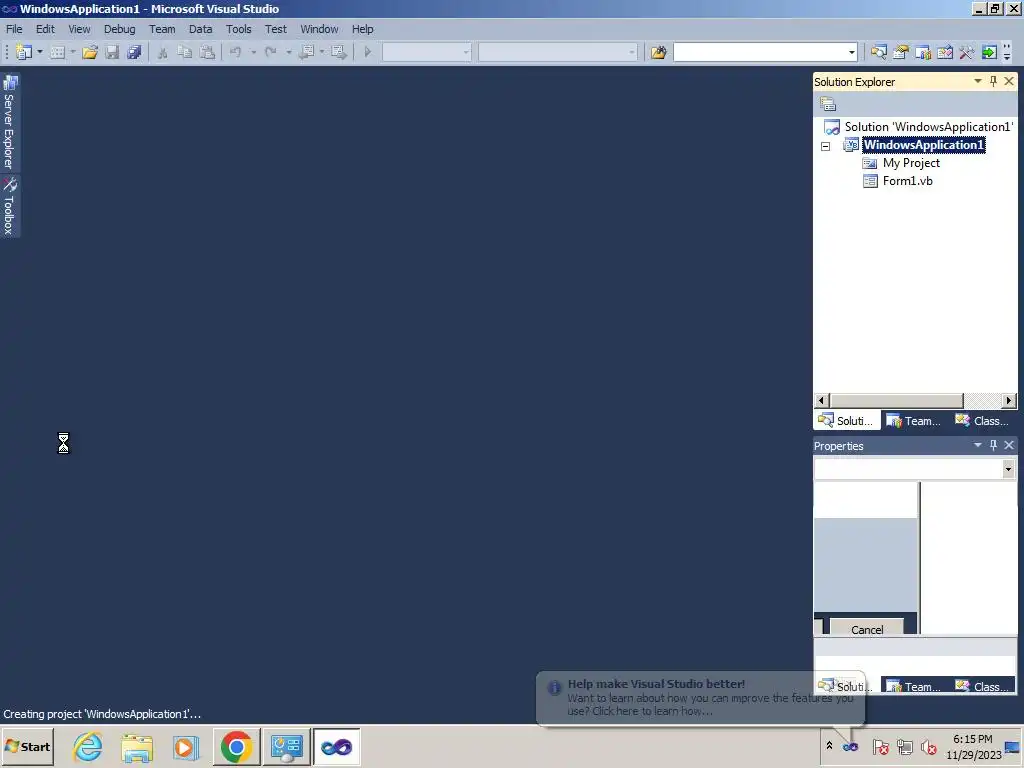Click Solution Explorer scrollbar right arrow
Screen dimensions: 1024x768
pos(1009,400)
